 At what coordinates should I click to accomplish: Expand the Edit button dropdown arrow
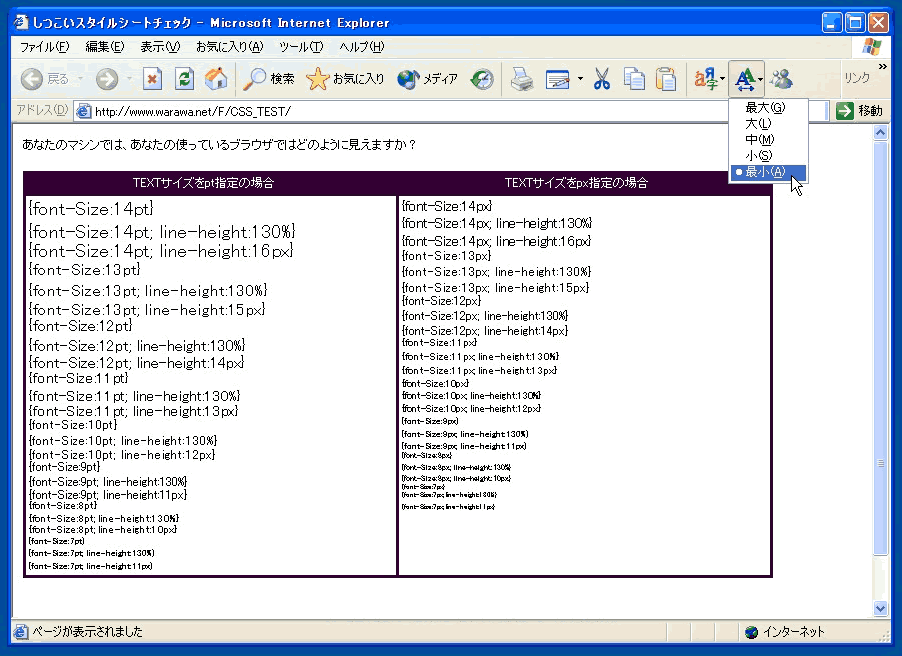point(580,79)
